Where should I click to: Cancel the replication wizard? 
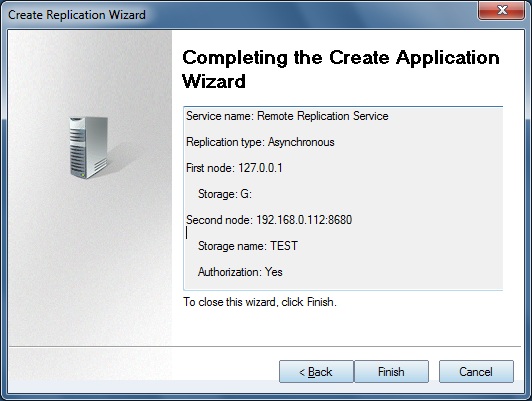pyautogui.click(x=476, y=371)
